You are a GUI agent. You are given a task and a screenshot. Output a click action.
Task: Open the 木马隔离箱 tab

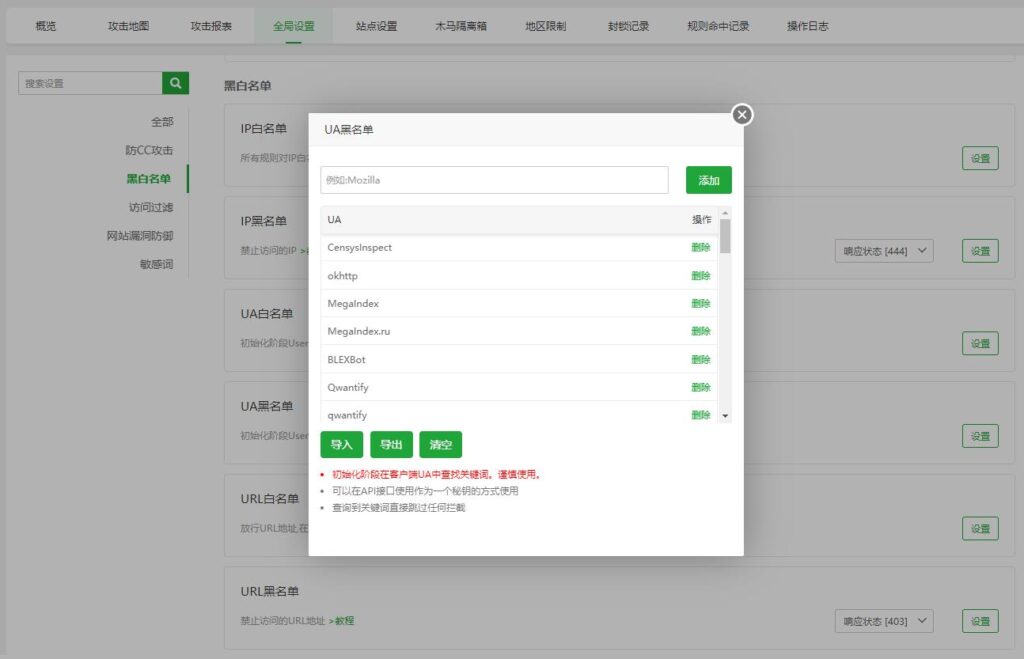[461, 26]
